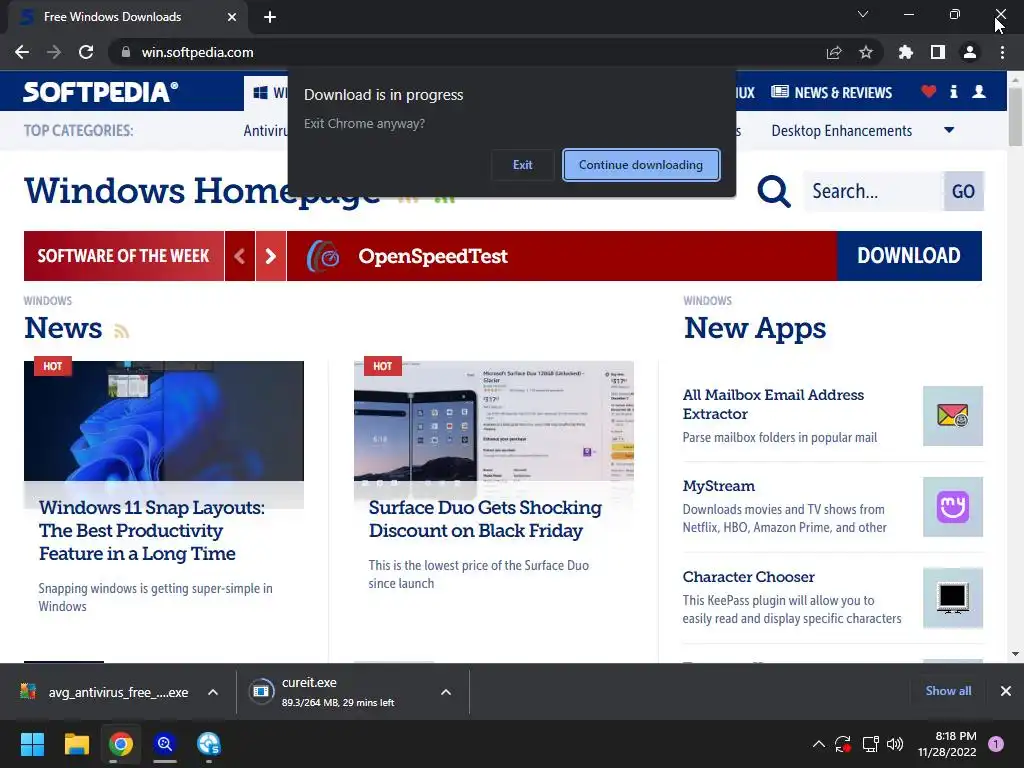Viewport: 1024px width, 768px height.
Task: Expand avg_antivirus download options chevron
Action: pos(213,692)
